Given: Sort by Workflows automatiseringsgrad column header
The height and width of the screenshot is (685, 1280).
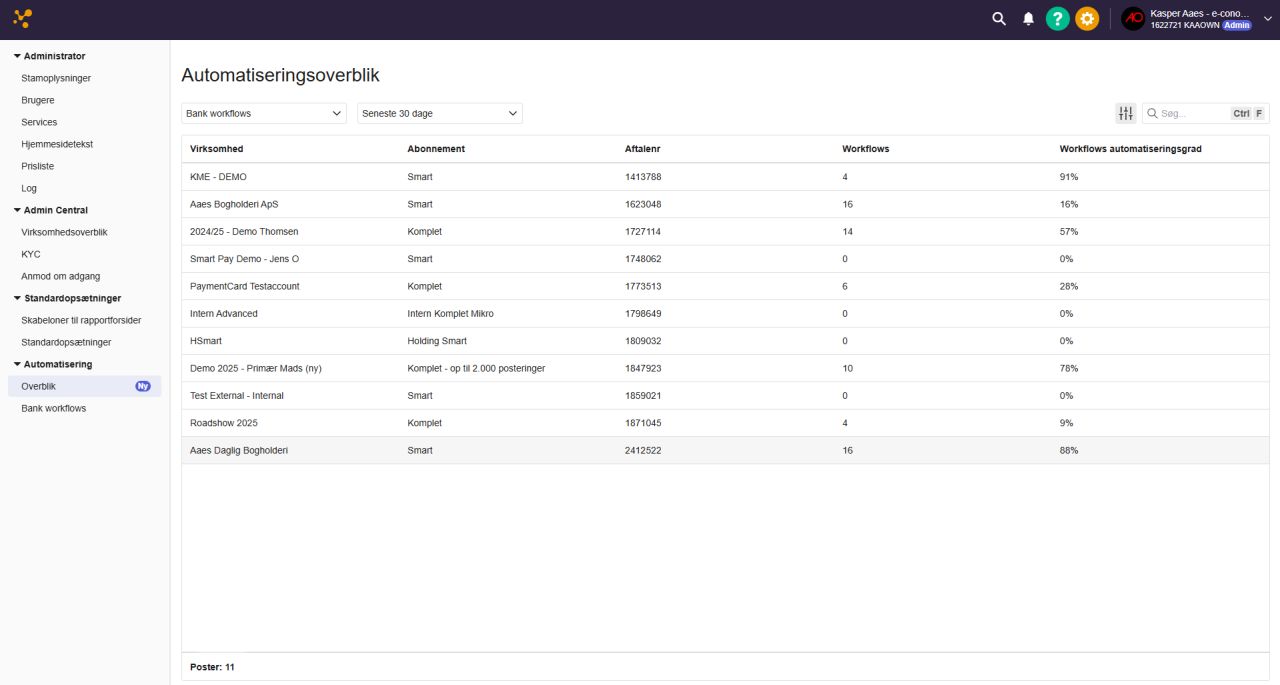Looking at the screenshot, I should coord(1131,149).
